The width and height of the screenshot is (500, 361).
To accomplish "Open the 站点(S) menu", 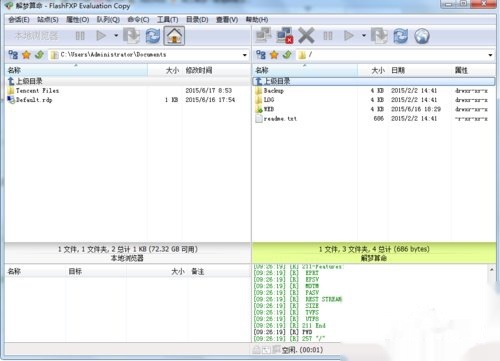I will (48, 20).
